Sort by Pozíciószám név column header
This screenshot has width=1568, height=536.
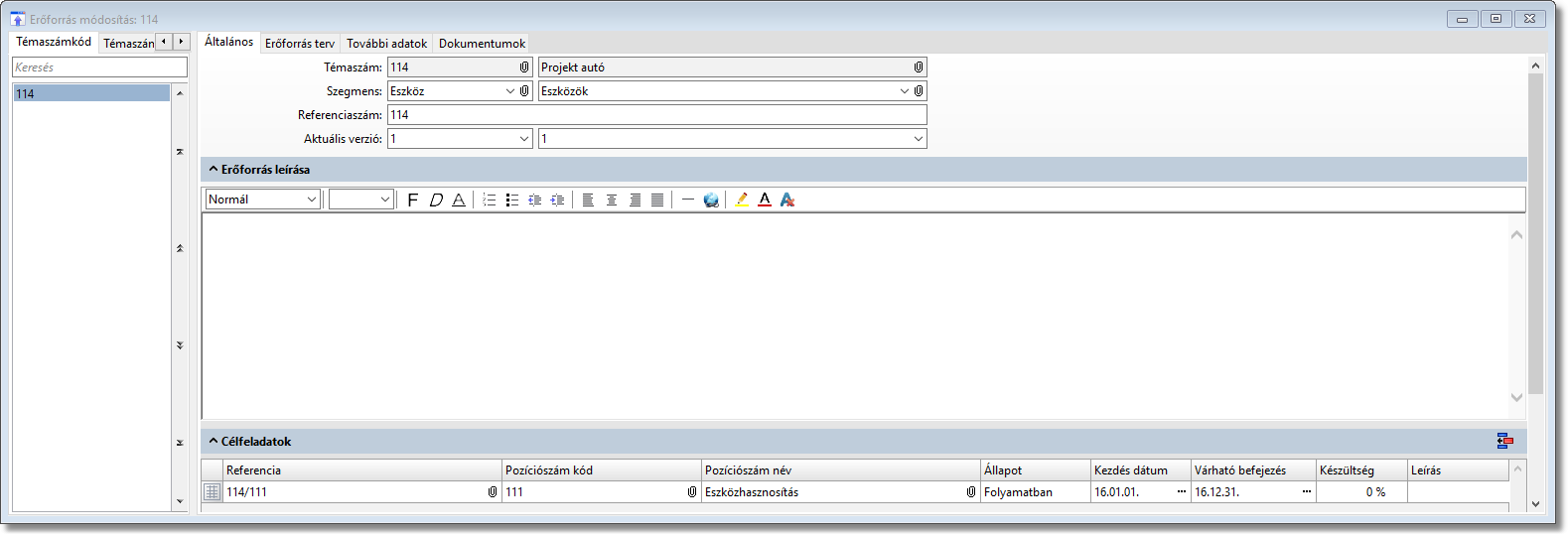(x=841, y=470)
